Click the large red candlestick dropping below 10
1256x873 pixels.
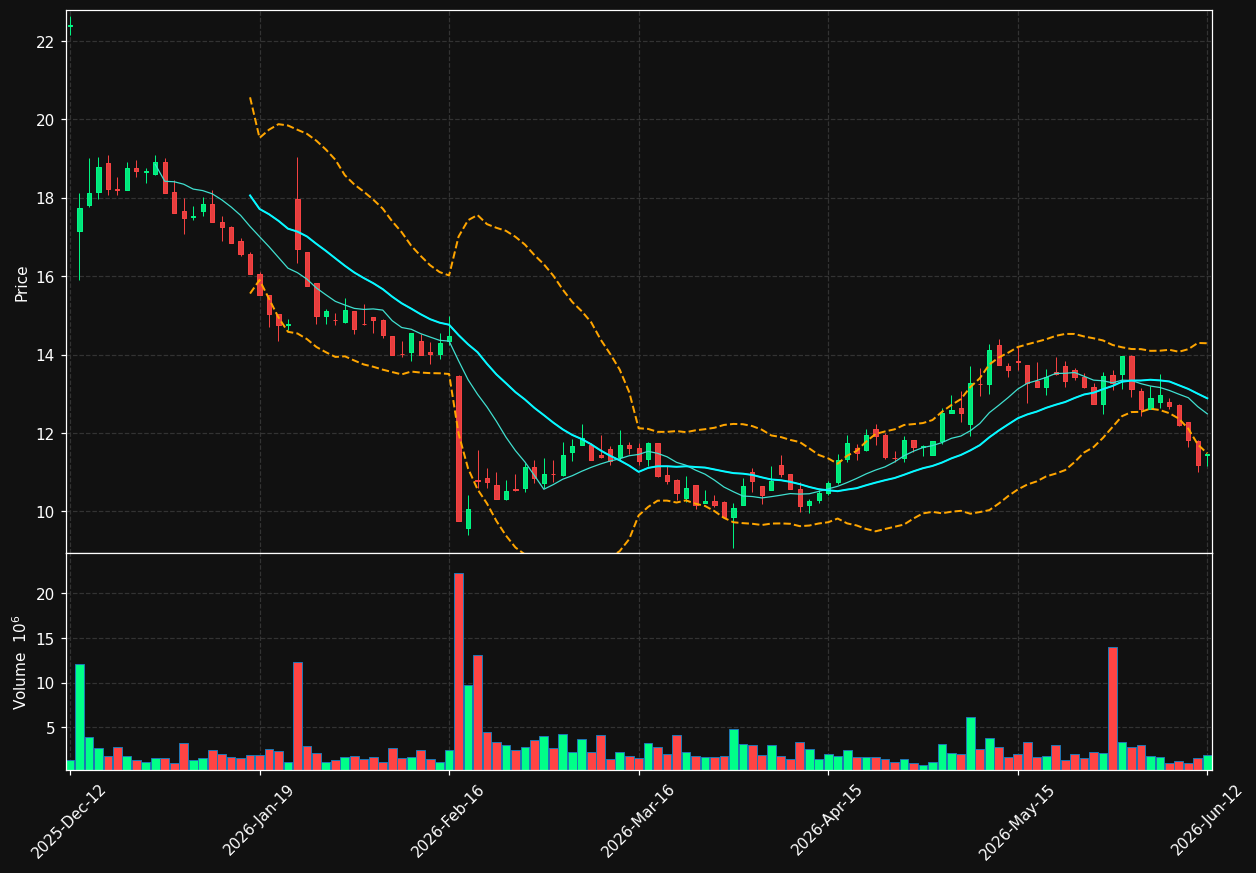click(x=459, y=449)
